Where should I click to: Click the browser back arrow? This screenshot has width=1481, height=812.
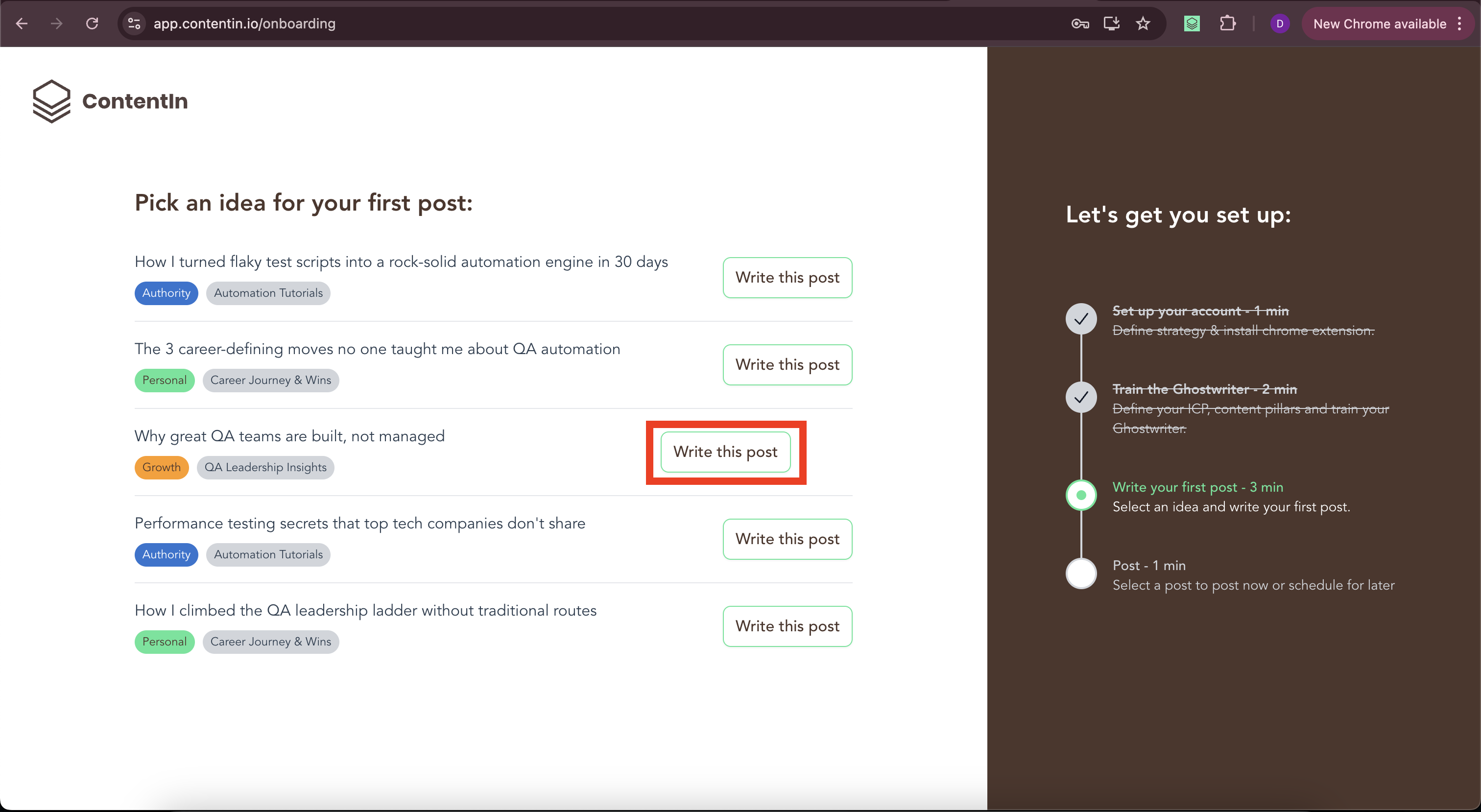22,24
